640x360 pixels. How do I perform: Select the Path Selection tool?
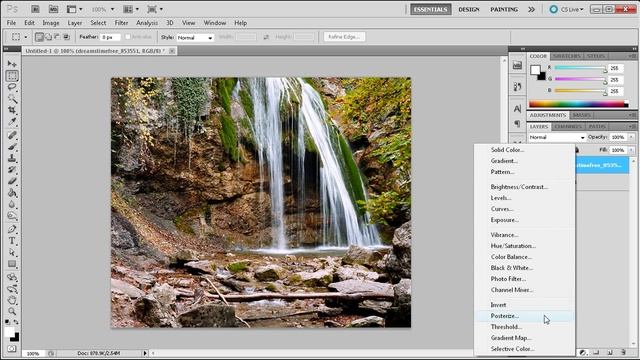(x=12, y=252)
